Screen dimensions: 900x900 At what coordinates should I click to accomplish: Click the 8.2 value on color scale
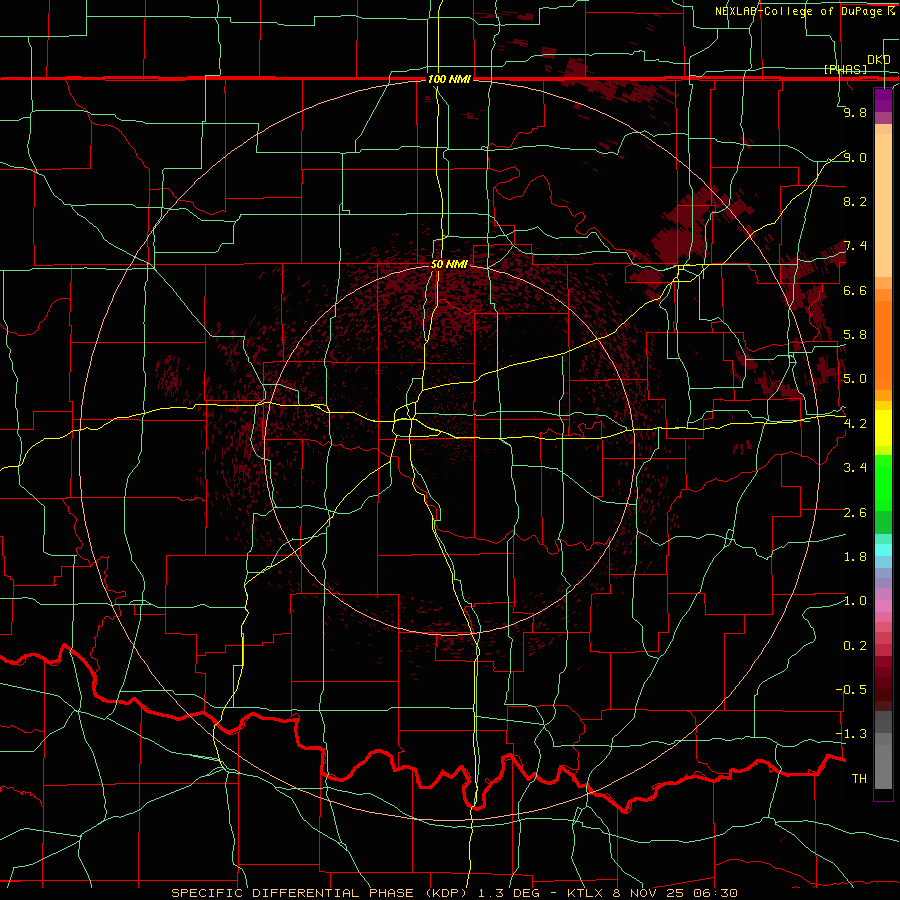pyautogui.click(x=855, y=201)
